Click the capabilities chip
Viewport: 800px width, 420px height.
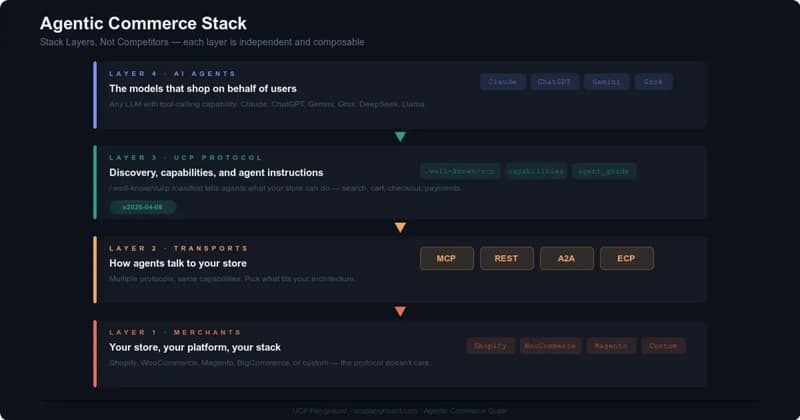(x=536, y=171)
